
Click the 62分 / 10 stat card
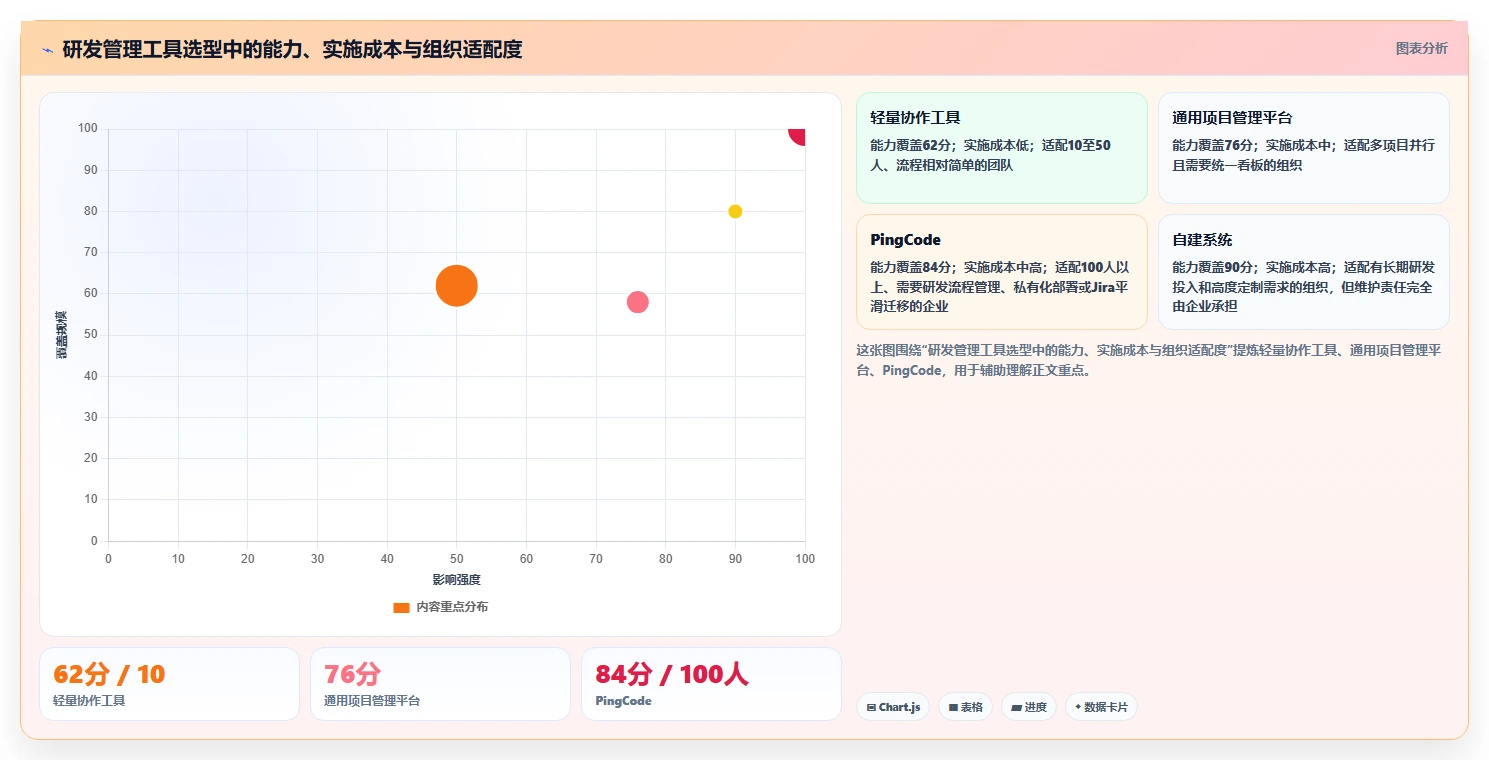coord(169,684)
